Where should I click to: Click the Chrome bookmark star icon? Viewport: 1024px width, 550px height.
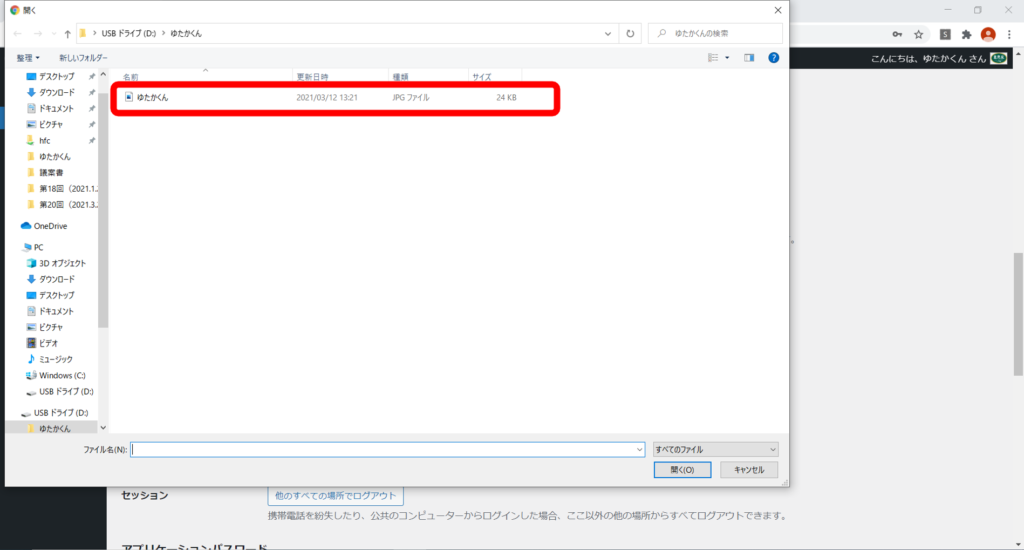[918, 34]
